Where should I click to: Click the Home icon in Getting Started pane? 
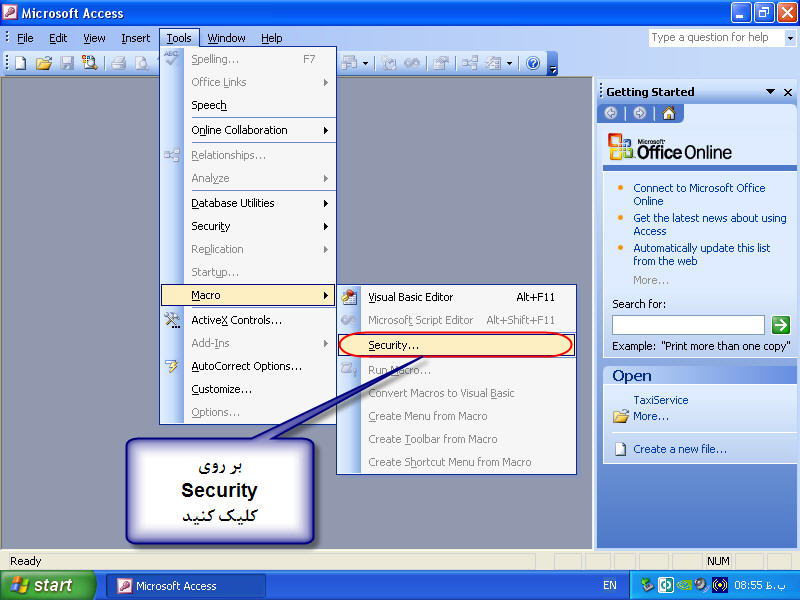click(668, 113)
